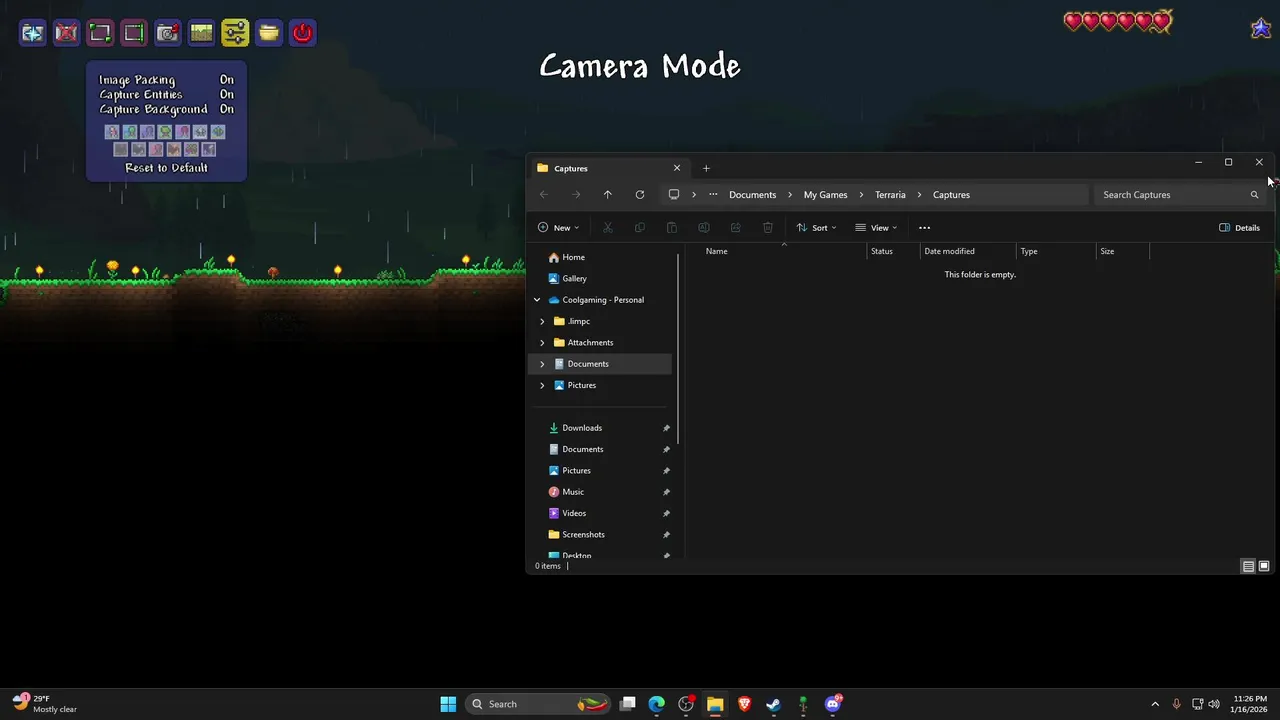Switch to details list view icon
This screenshot has width=1280, height=720.
1248,566
